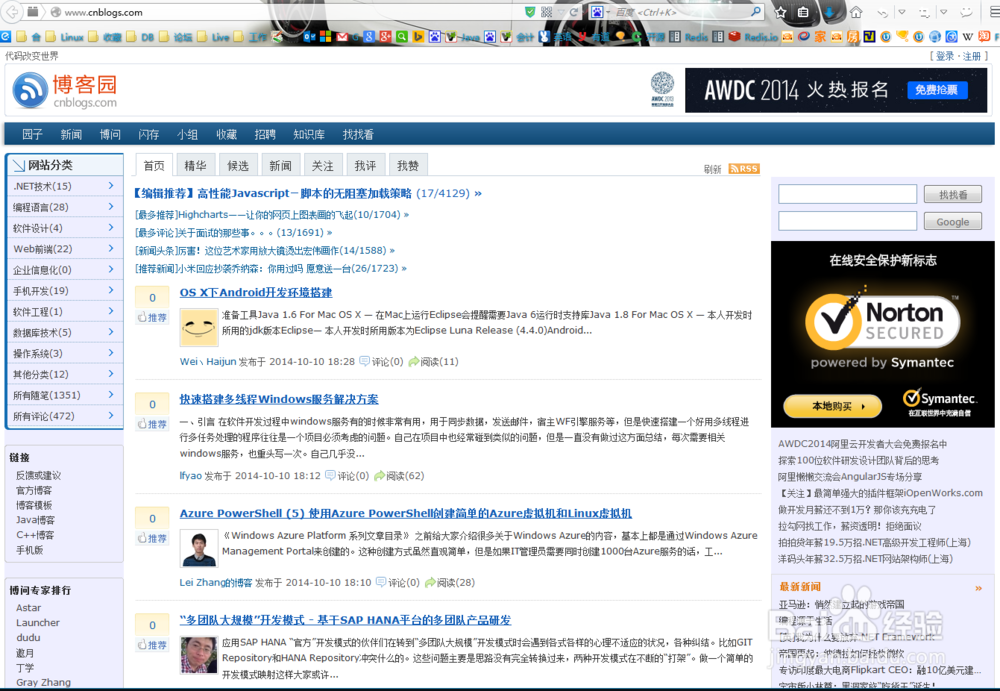Screen dimensions: 1000x691
Task: Open the Azure PowerShell (5) article link
Action: (x=406, y=513)
